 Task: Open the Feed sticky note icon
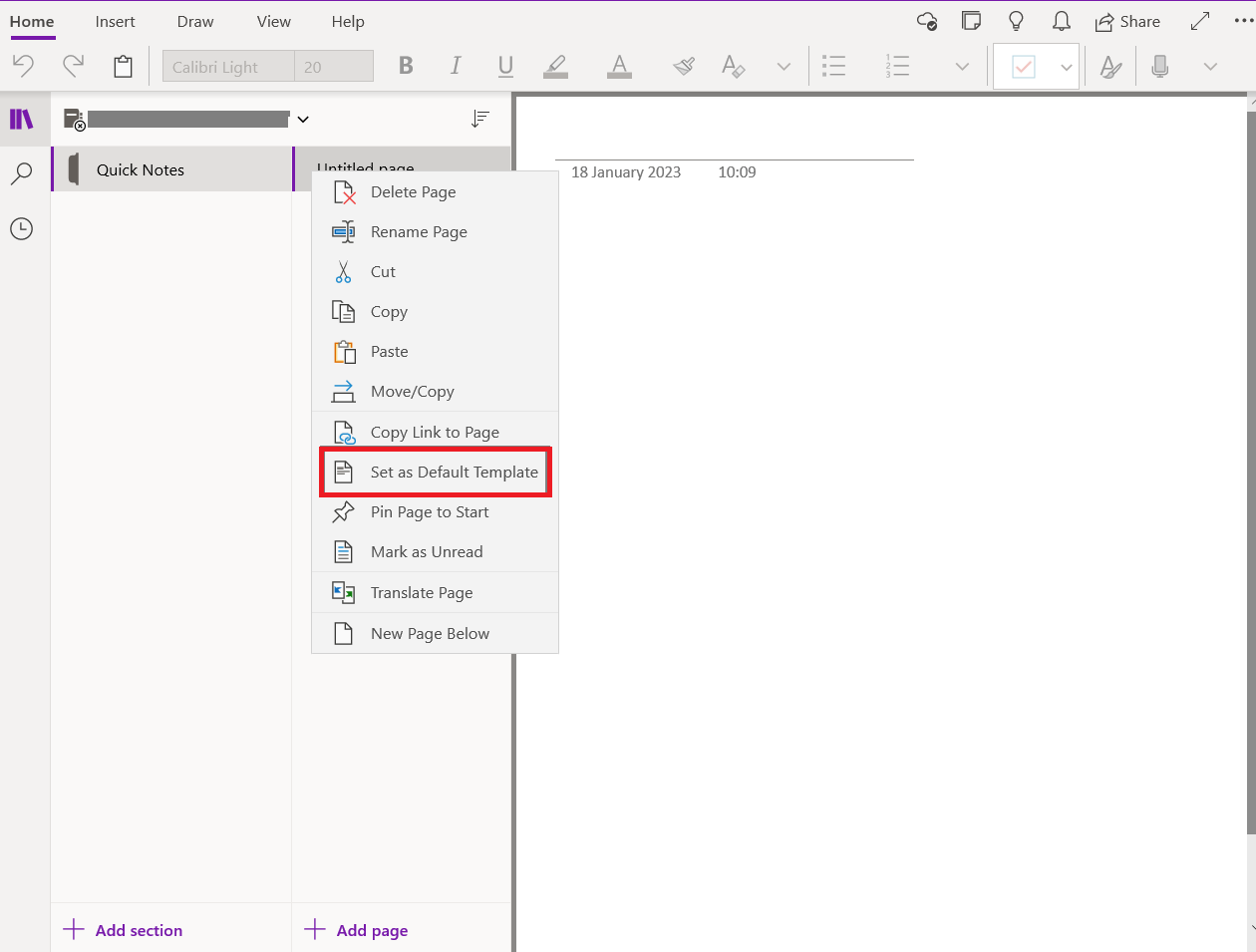971,21
